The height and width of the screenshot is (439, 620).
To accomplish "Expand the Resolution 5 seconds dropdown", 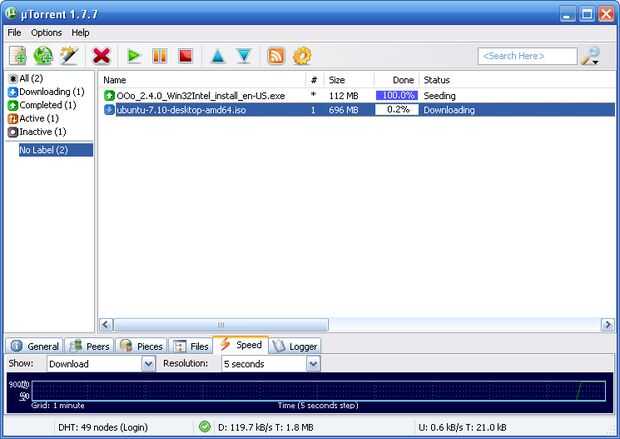I will pos(313,364).
